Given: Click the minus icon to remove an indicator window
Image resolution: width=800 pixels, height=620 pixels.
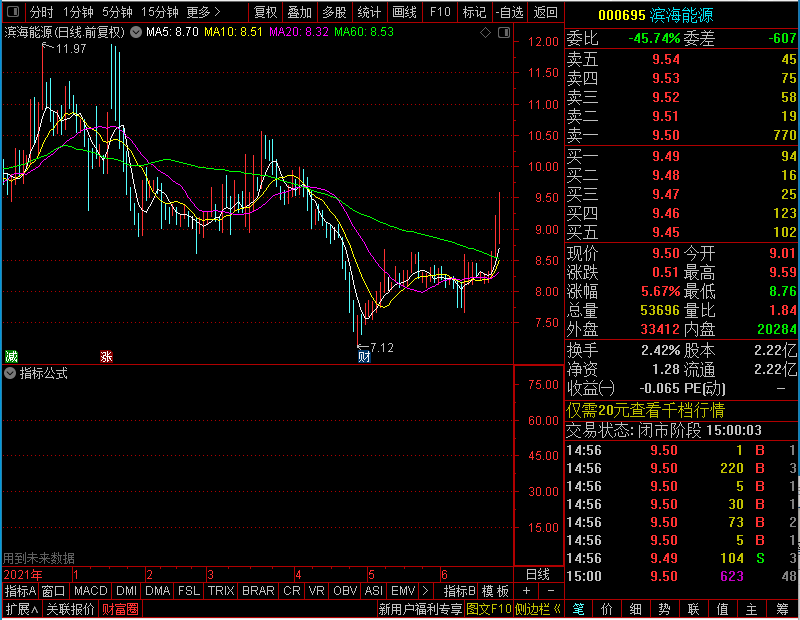Looking at the screenshot, I should pos(551,591).
